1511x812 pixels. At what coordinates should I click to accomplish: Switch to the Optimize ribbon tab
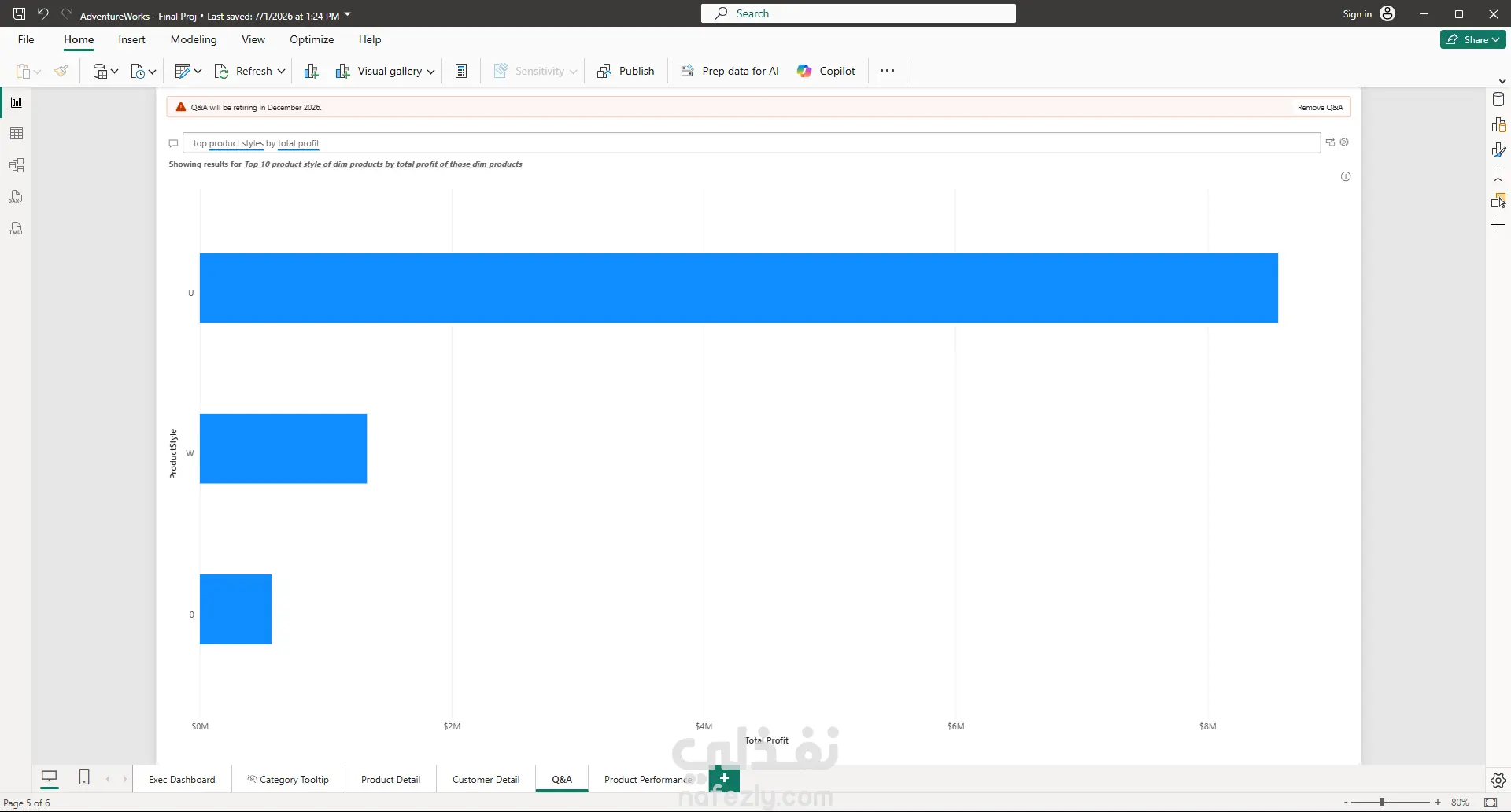click(x=312, y=39)
